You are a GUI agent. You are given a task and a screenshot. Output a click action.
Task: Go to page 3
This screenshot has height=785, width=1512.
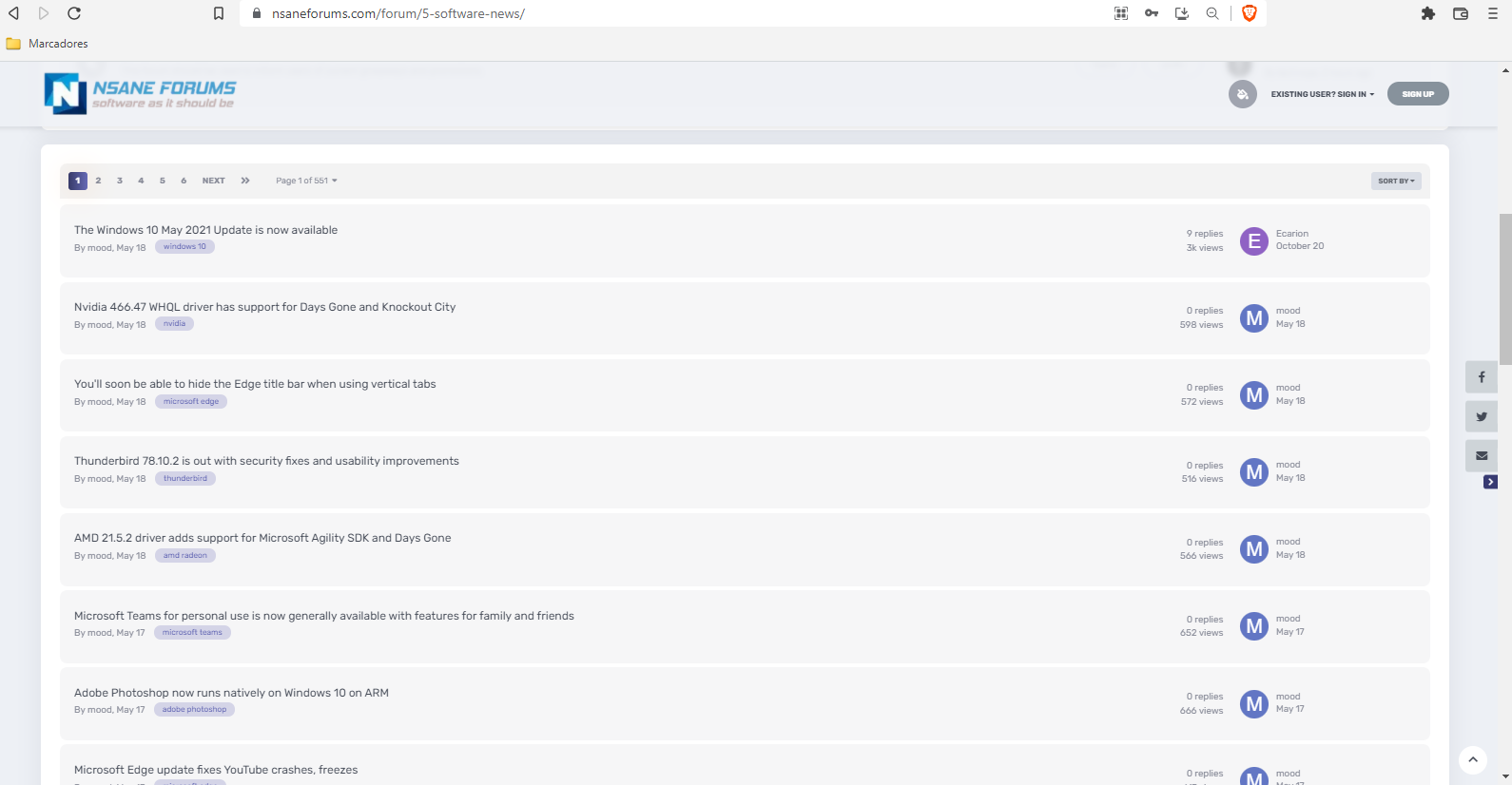[x=120, y=181]
